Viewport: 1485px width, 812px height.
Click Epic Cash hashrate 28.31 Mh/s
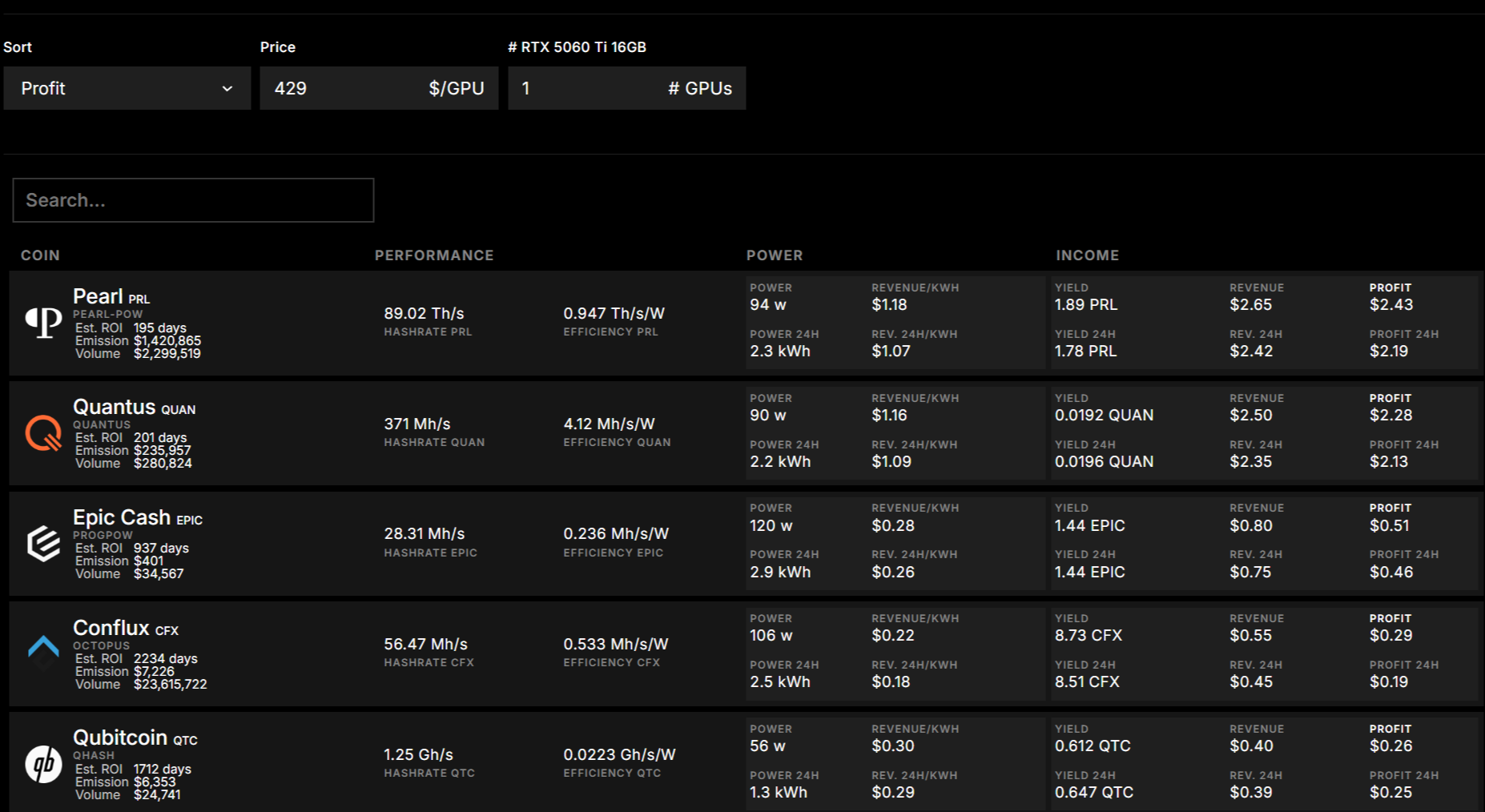click(x=425, y=533)
